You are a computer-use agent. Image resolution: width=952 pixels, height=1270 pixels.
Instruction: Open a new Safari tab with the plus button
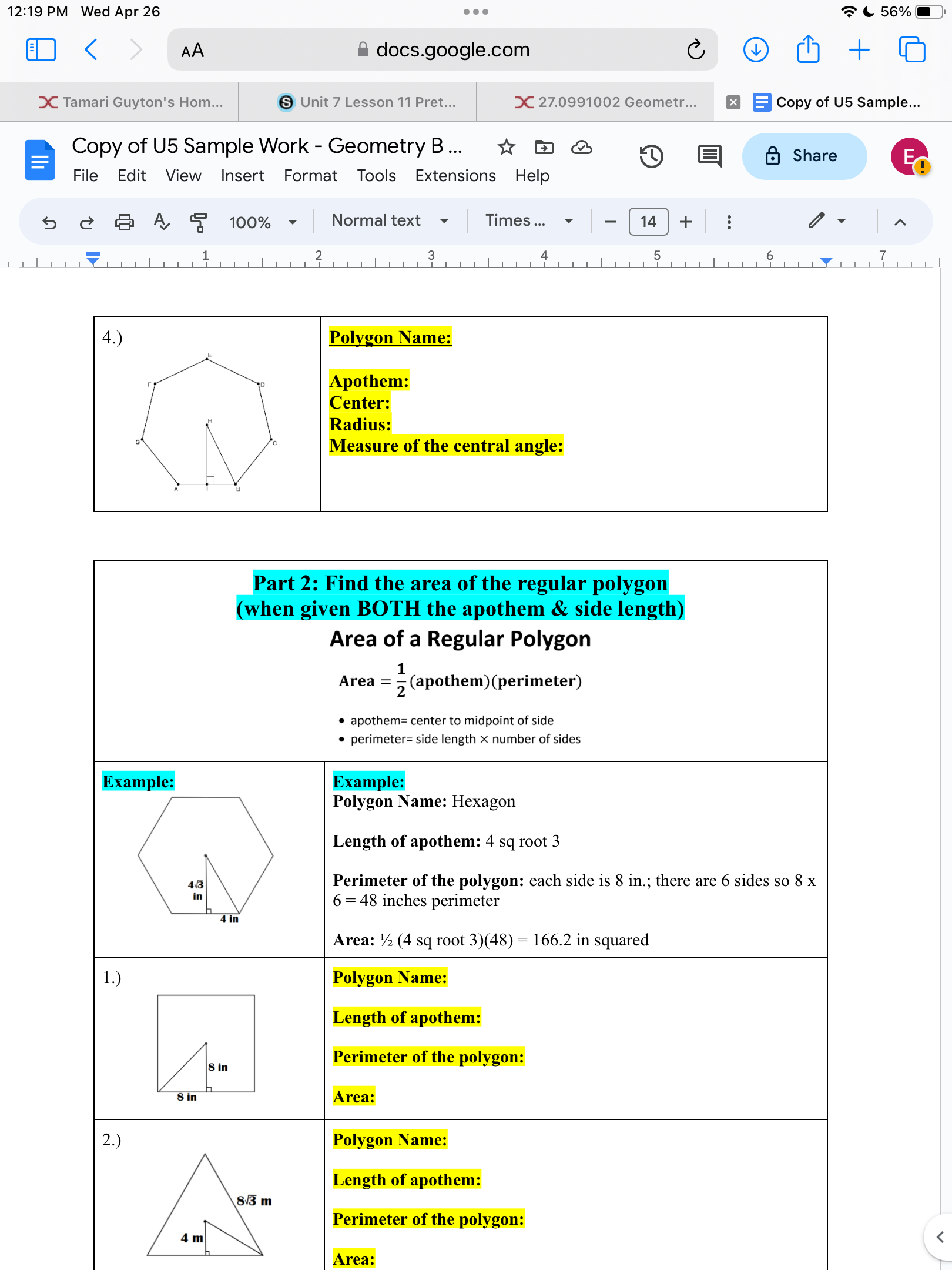[859, 49]
